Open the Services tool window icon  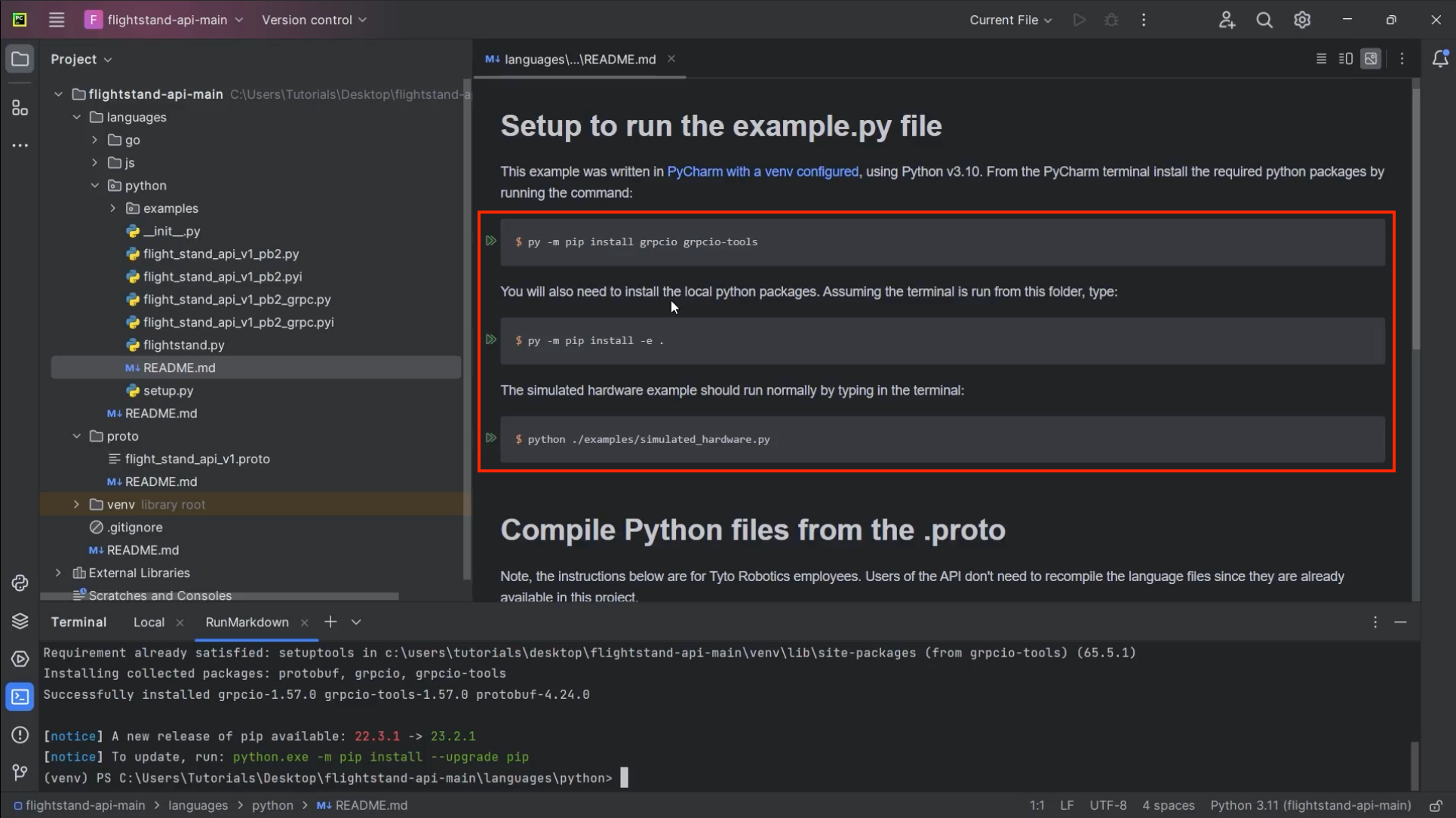click(x=20, y=659)
